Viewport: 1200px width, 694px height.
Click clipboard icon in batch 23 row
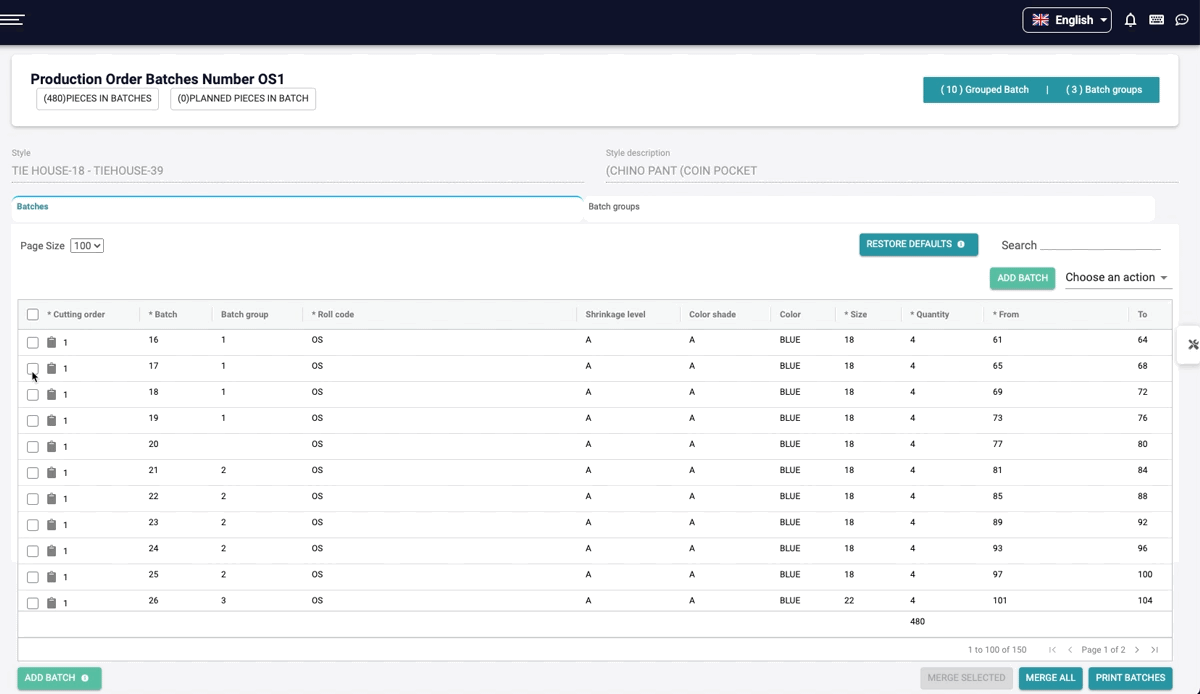(52, 524)
